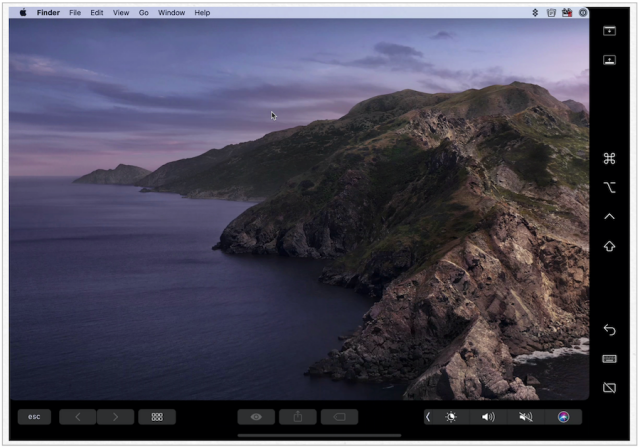Tap the show/hide Dock sidebar icon
The width and height of the screenshot is (640, 448).
click(x=609, y=60)
